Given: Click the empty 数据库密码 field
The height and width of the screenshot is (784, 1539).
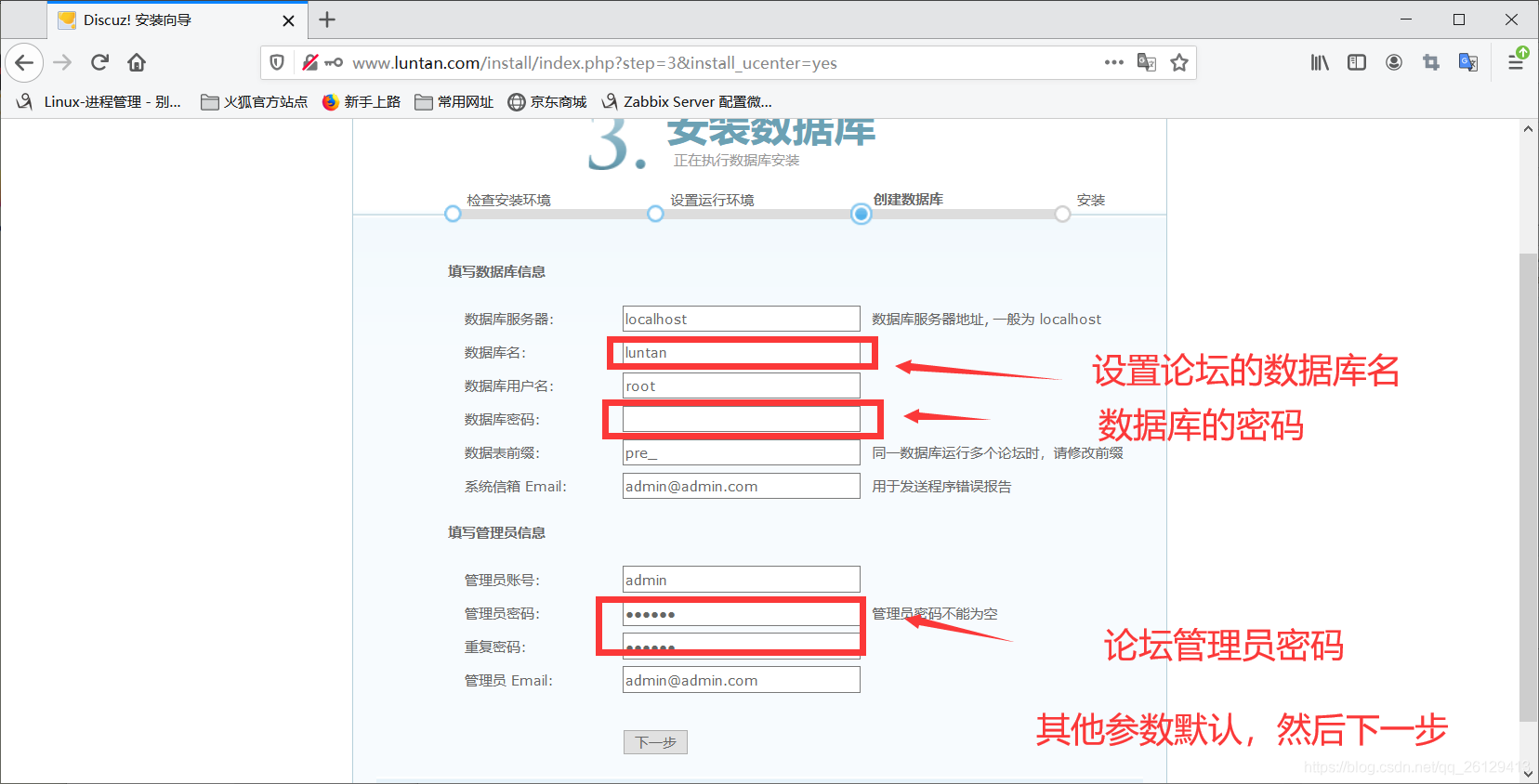Looking at the screenshot, I should tap(741, 419).
